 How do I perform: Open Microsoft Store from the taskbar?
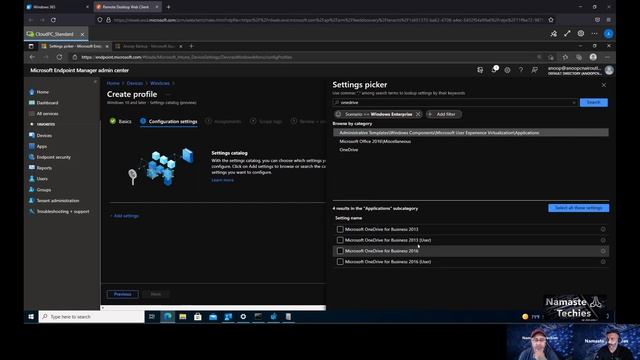198,317
